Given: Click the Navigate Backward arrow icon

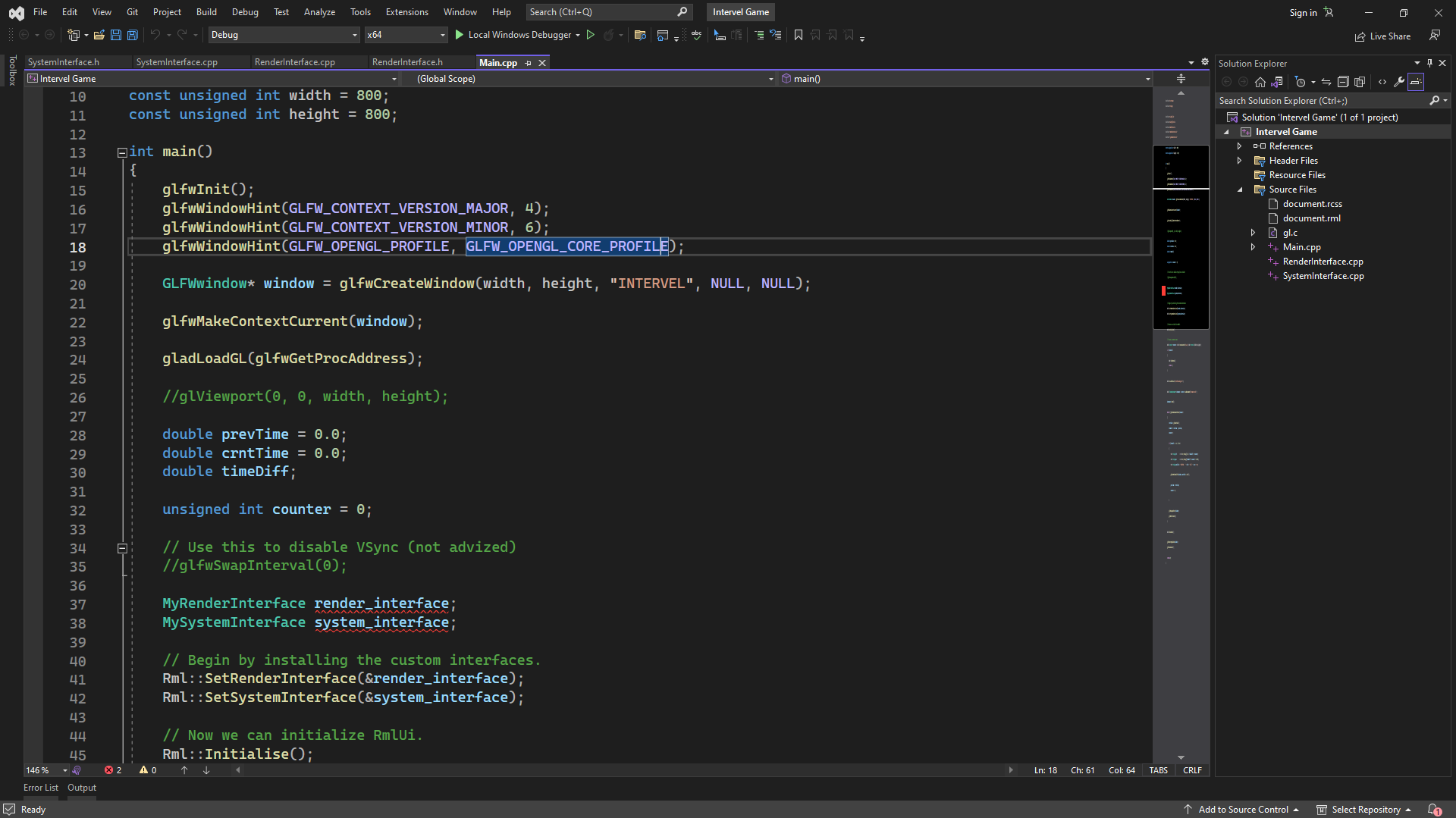Looking at the screenshot, I should coord(24,35).
